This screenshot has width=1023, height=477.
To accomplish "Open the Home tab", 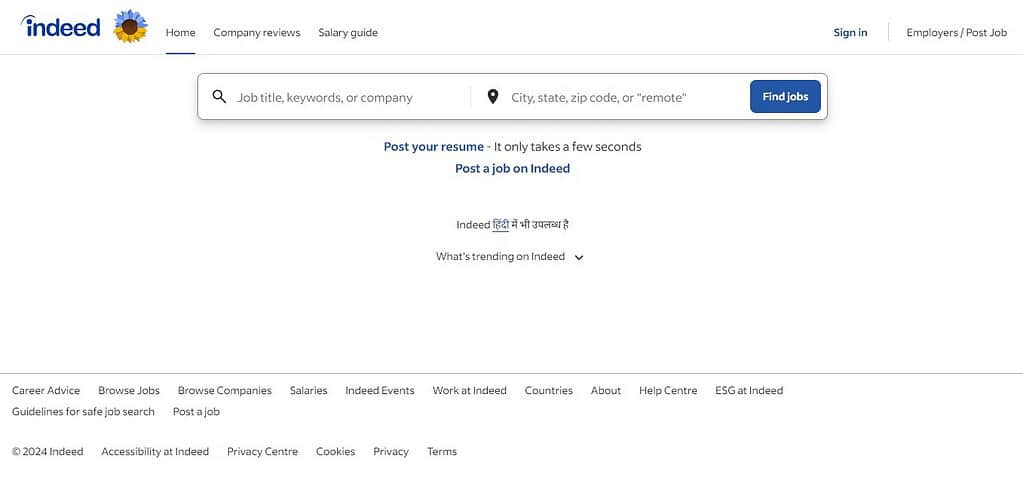I will click(180, 32).
